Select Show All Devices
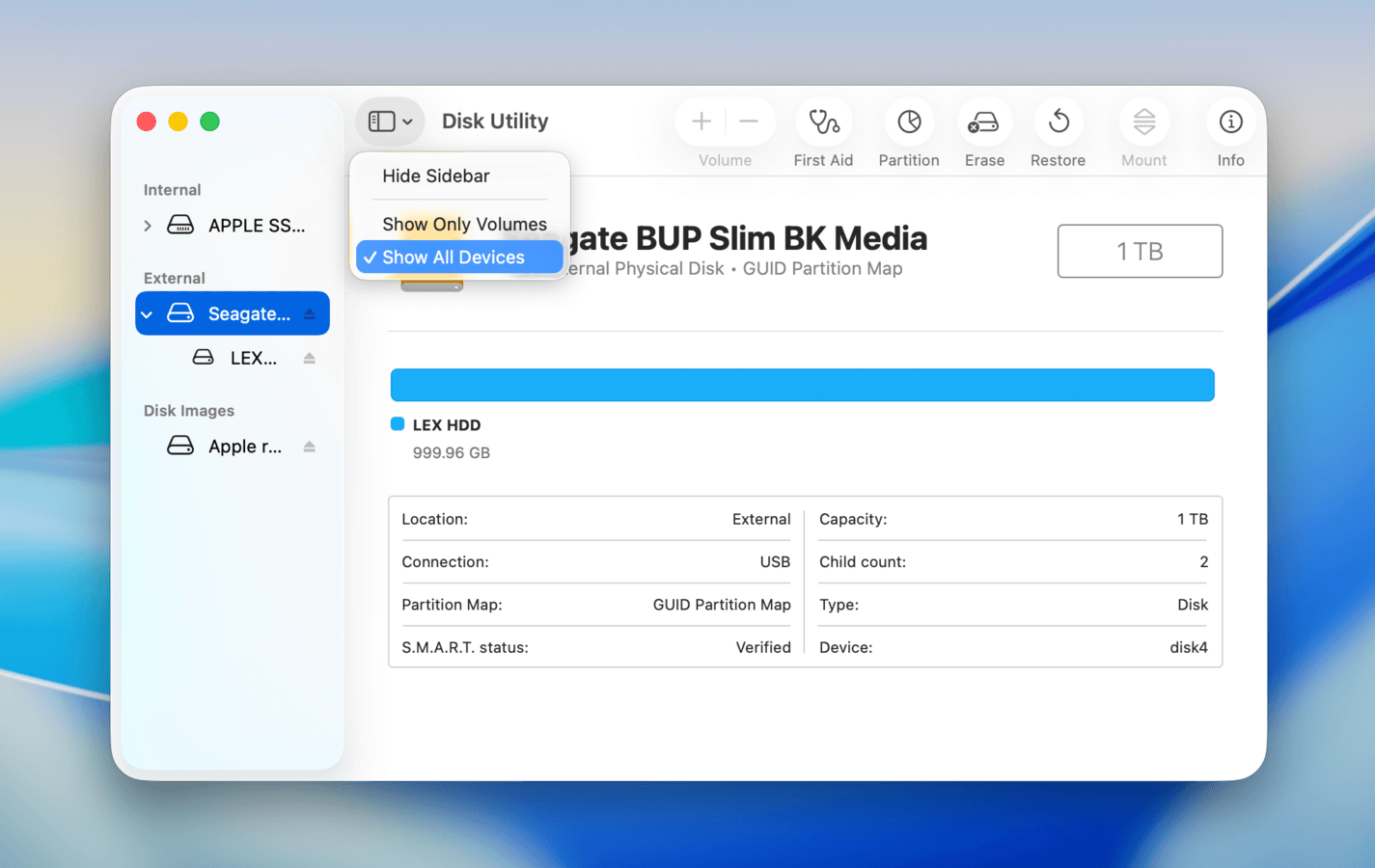The width and height of the screenshot is (1375, 868). coord(454,257)
